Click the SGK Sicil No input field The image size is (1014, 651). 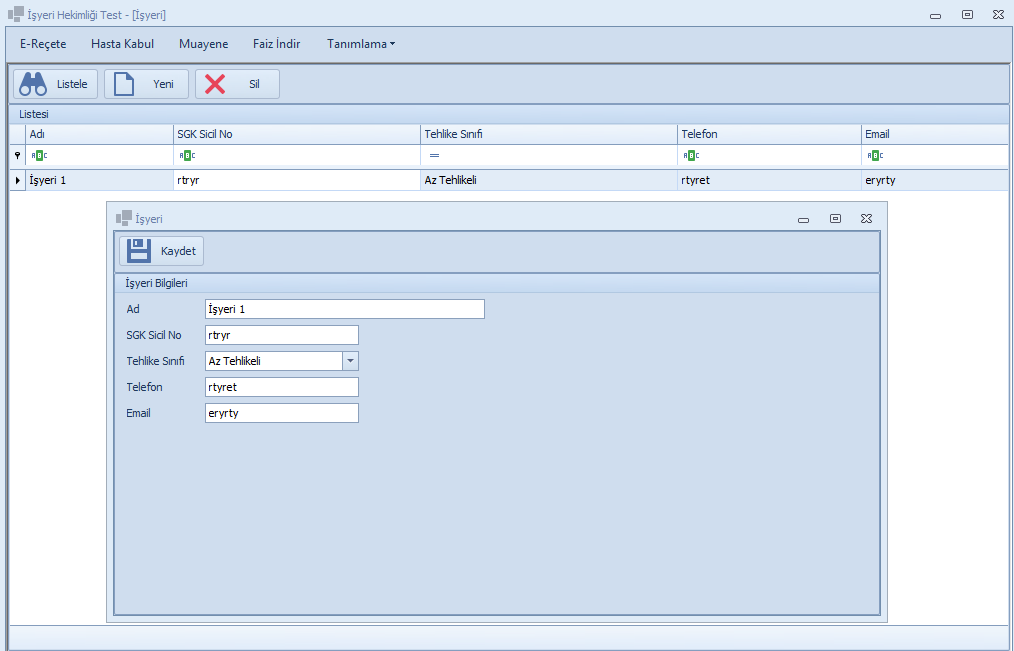[x=282, y=335]
